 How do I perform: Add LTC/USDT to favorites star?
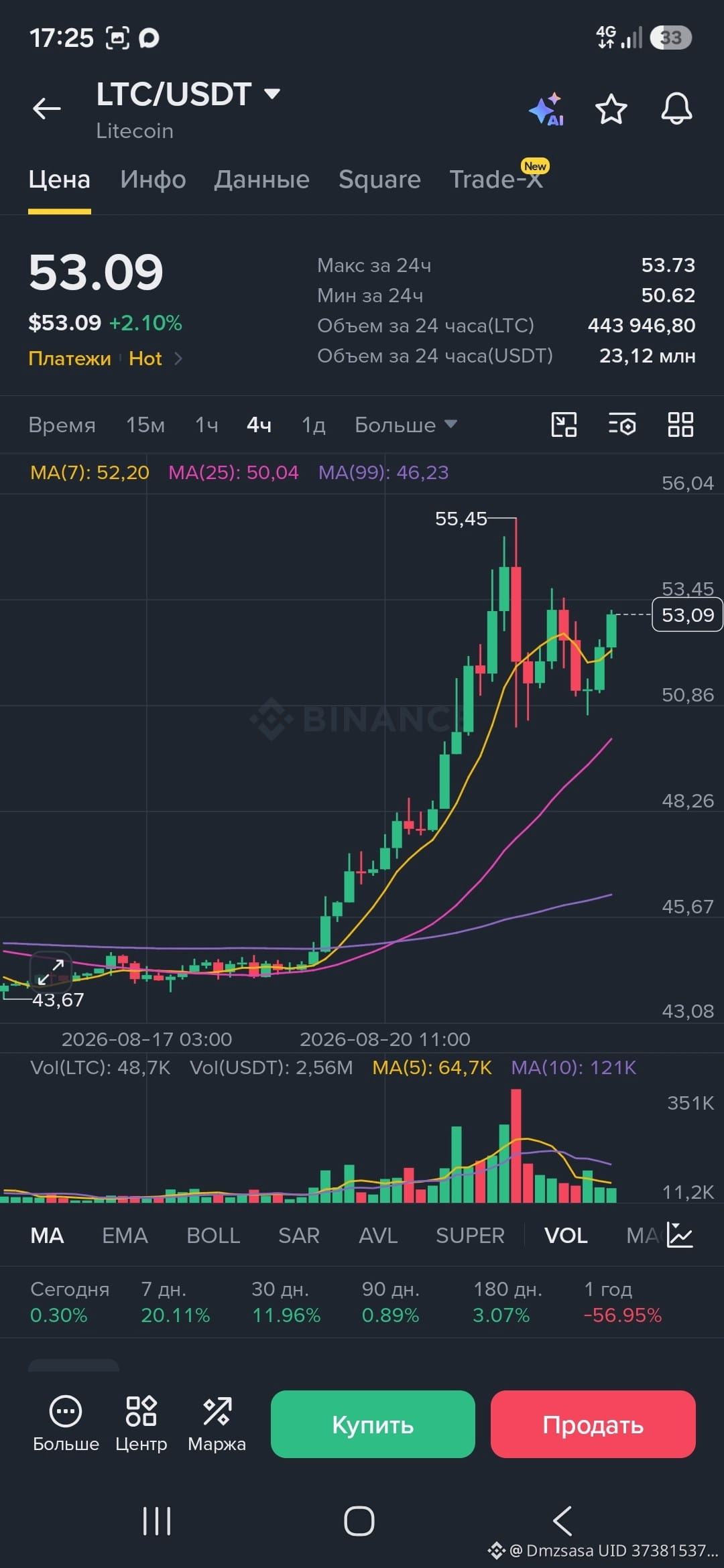click(611, 109)
